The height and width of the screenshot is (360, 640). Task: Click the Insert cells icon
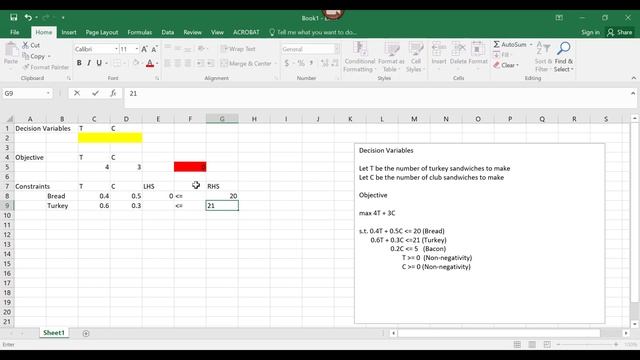[439, 48]
